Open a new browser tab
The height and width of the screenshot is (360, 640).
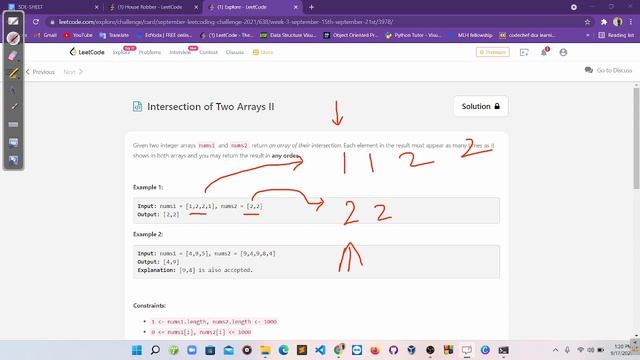tap(311, 7)
